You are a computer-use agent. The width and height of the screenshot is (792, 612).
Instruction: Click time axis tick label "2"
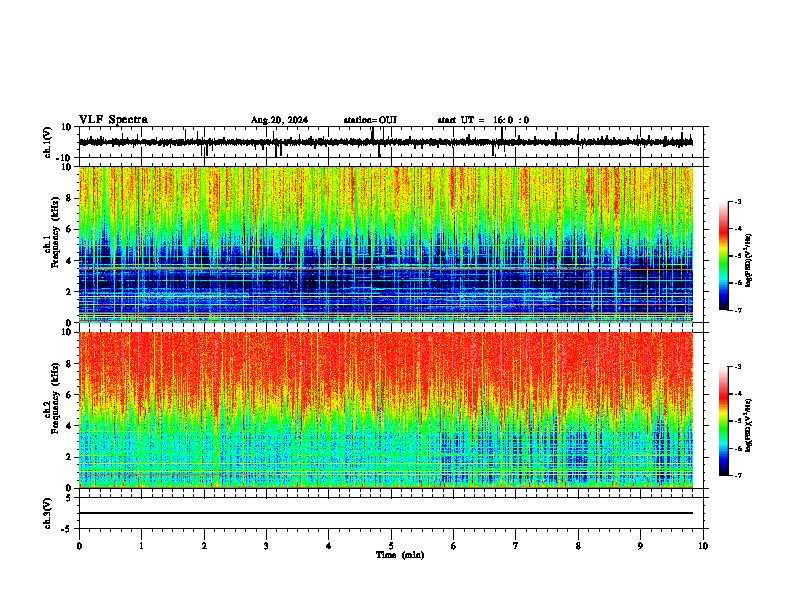(204, 546)
